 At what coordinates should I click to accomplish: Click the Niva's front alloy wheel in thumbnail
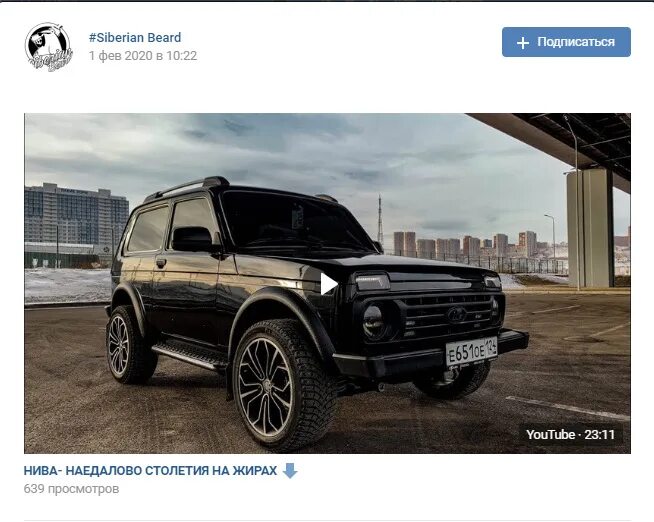pos(267,386)
